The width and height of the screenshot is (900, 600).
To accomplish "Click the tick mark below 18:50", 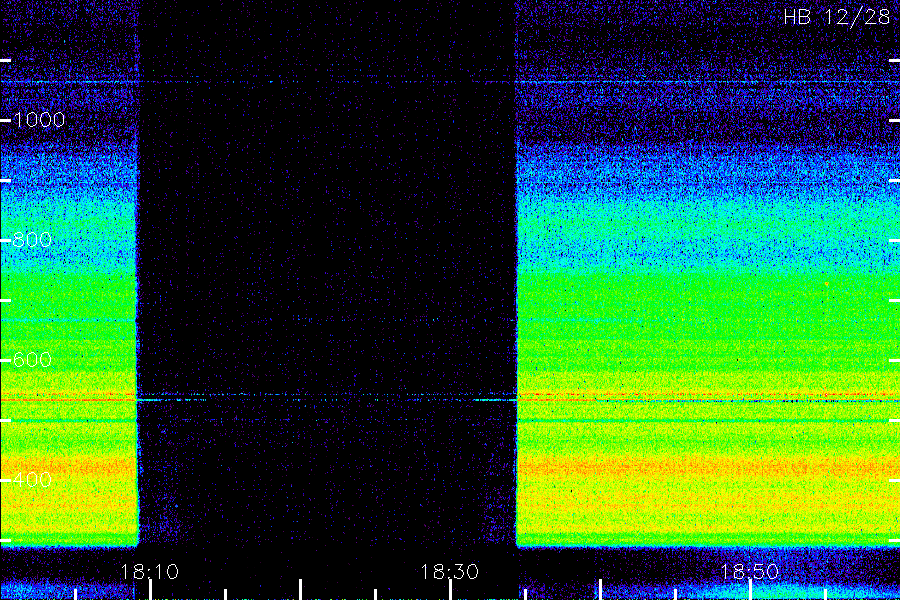I will [750, 590].
